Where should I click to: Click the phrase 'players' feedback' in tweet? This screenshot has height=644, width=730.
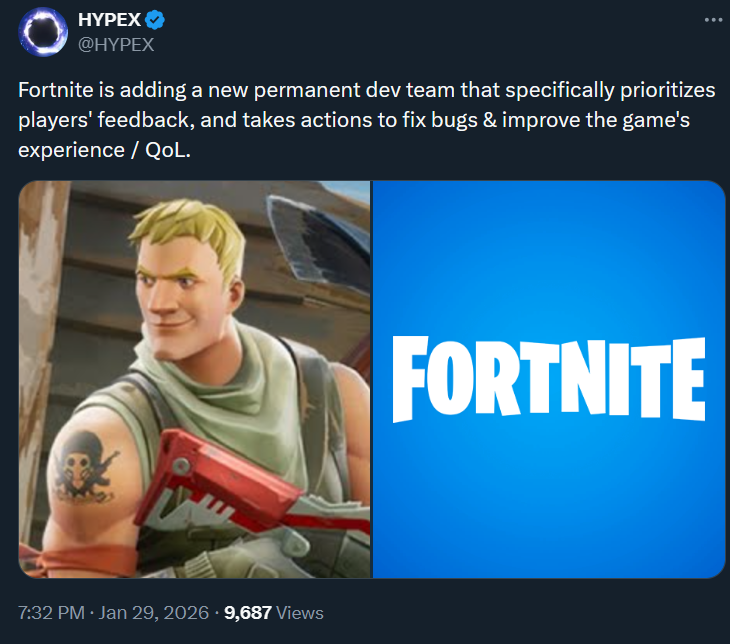[104, 120]
